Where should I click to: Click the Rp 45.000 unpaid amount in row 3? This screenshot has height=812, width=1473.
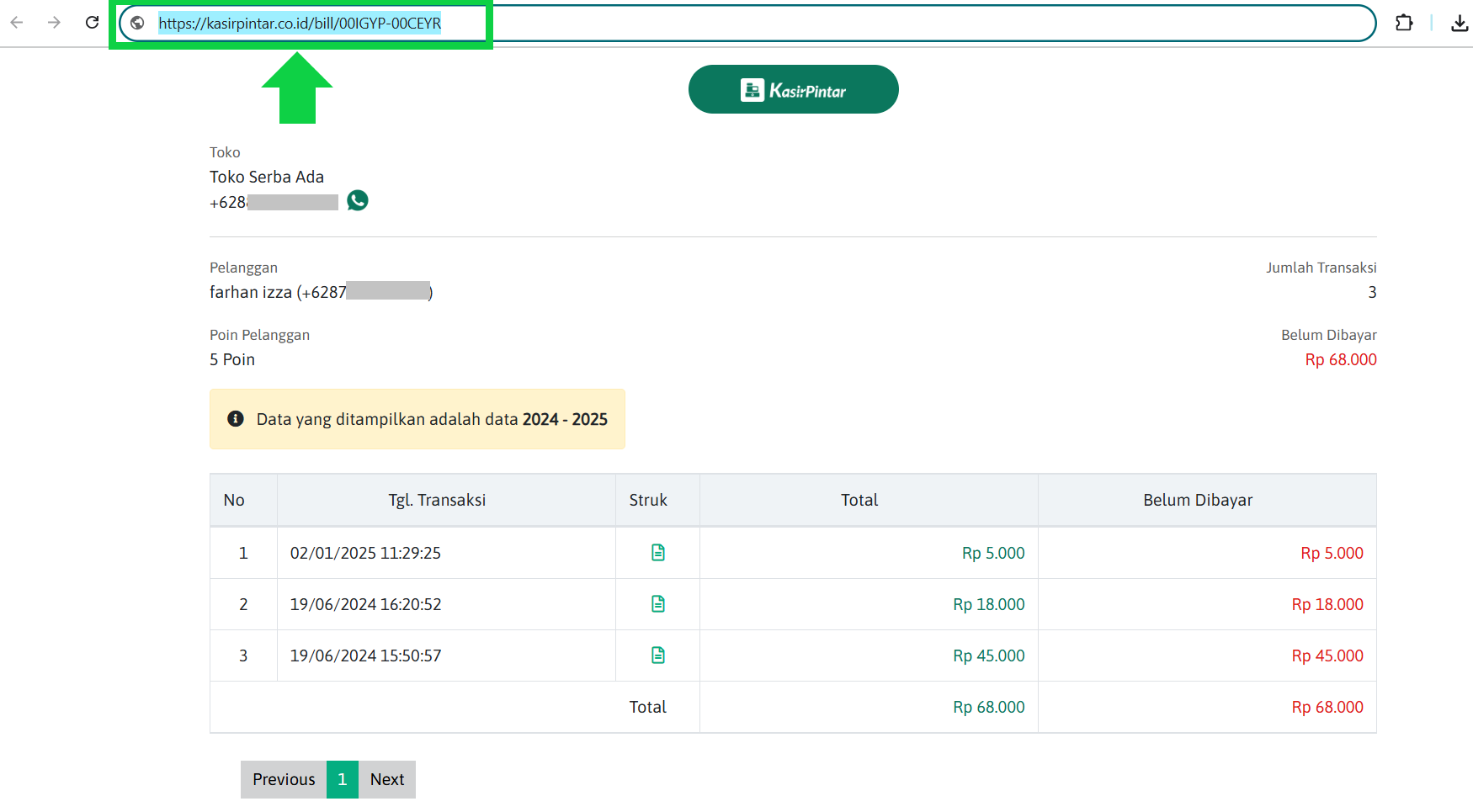point(1327,655)
